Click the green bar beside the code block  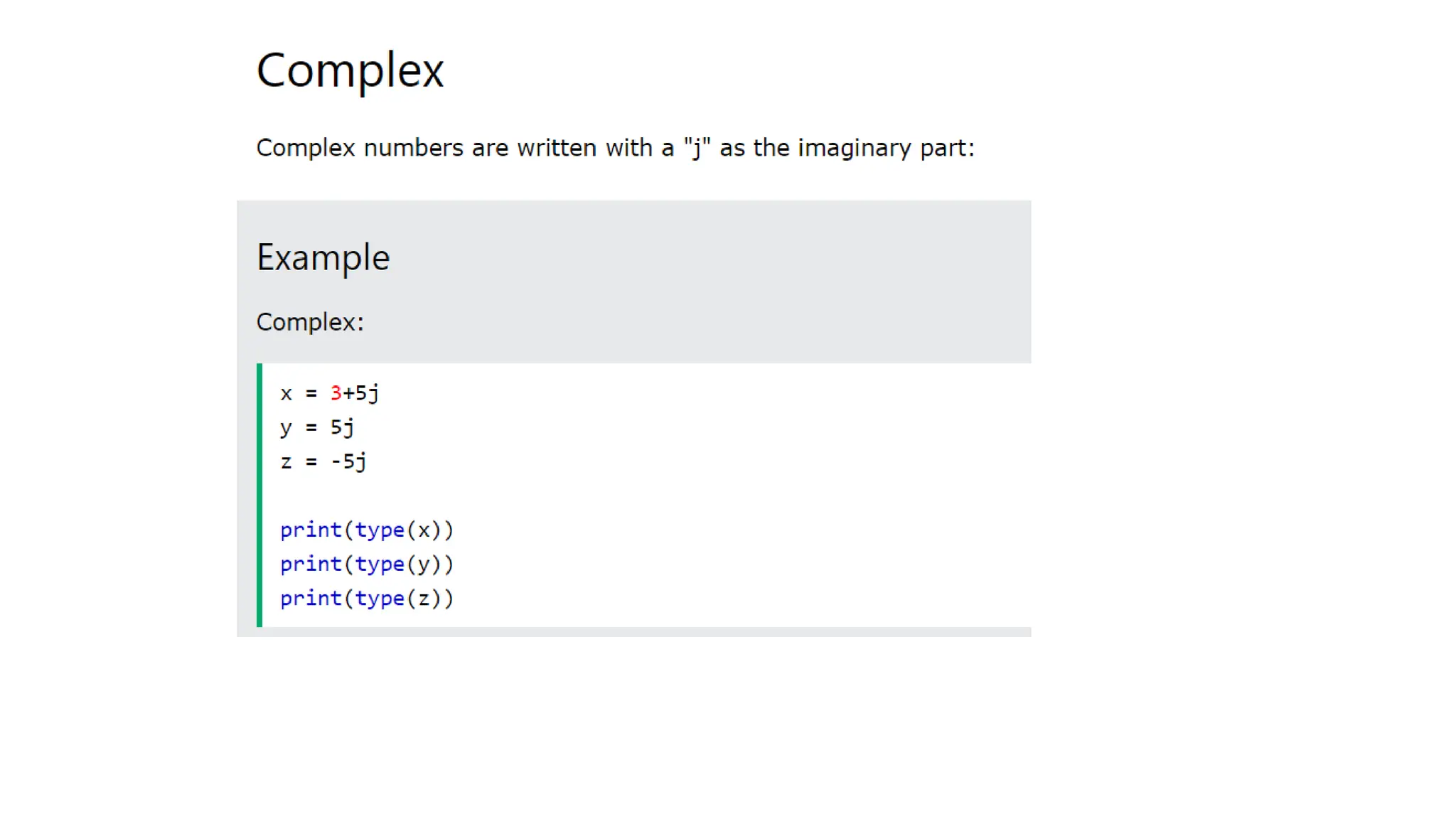[x=259, y=495]
